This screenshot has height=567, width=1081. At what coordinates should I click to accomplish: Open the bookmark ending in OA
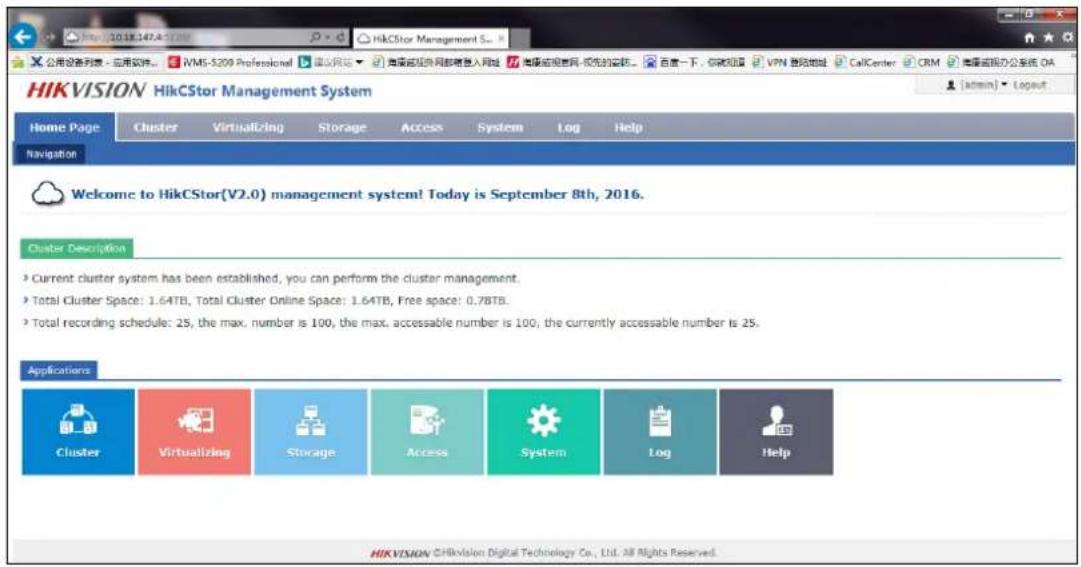click(x=1001, y=62)
